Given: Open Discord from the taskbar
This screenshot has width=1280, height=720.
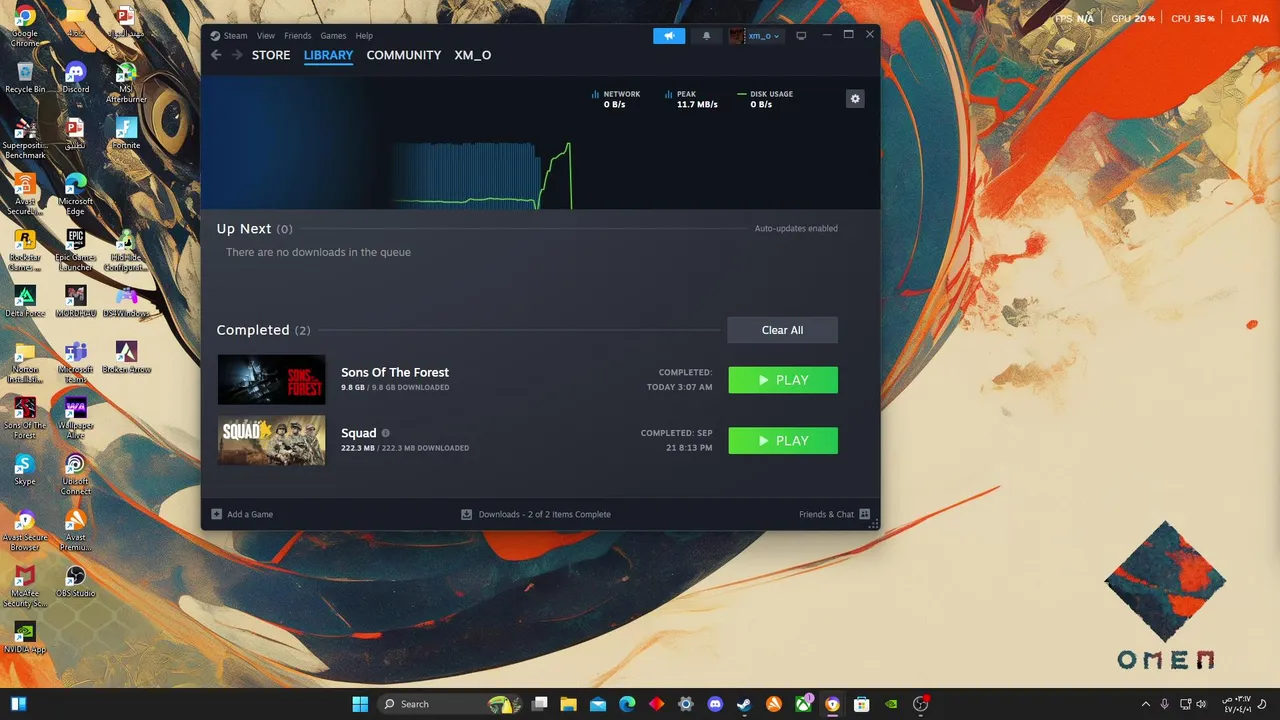Looking at the screenshot, I should coord(715,704).
